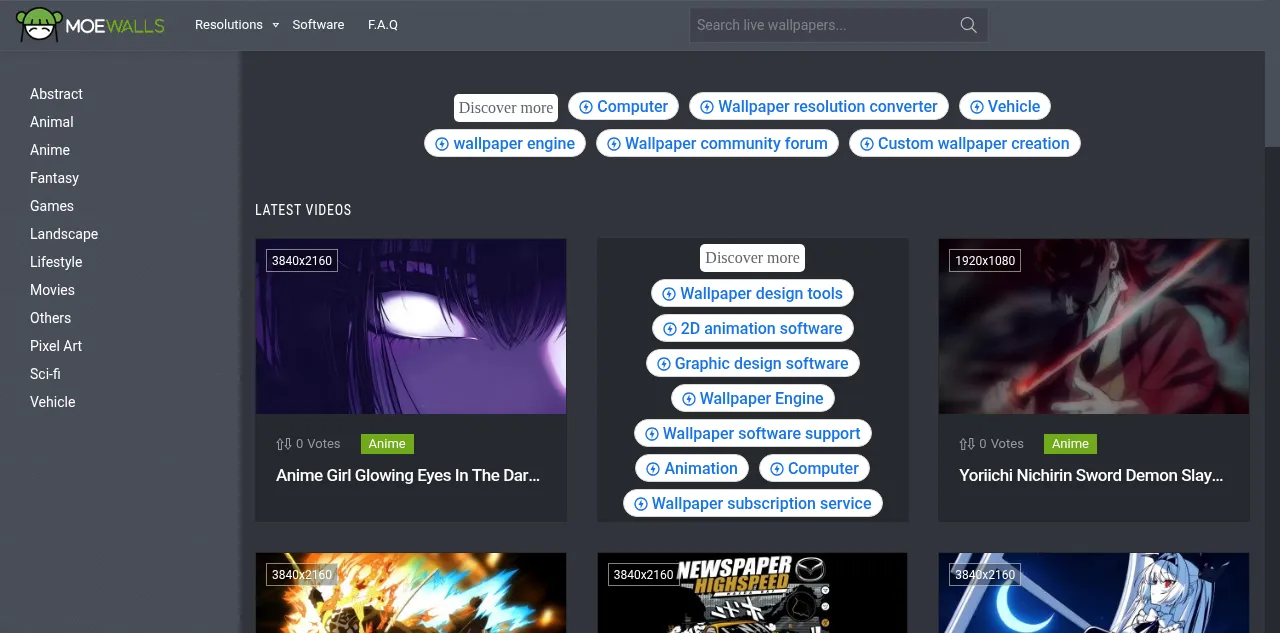Open Anime Girl Glowing Eyes In The Dar... title
Image resolution: width=1280 pixels, height=633 pixels.
coord(408,476)
